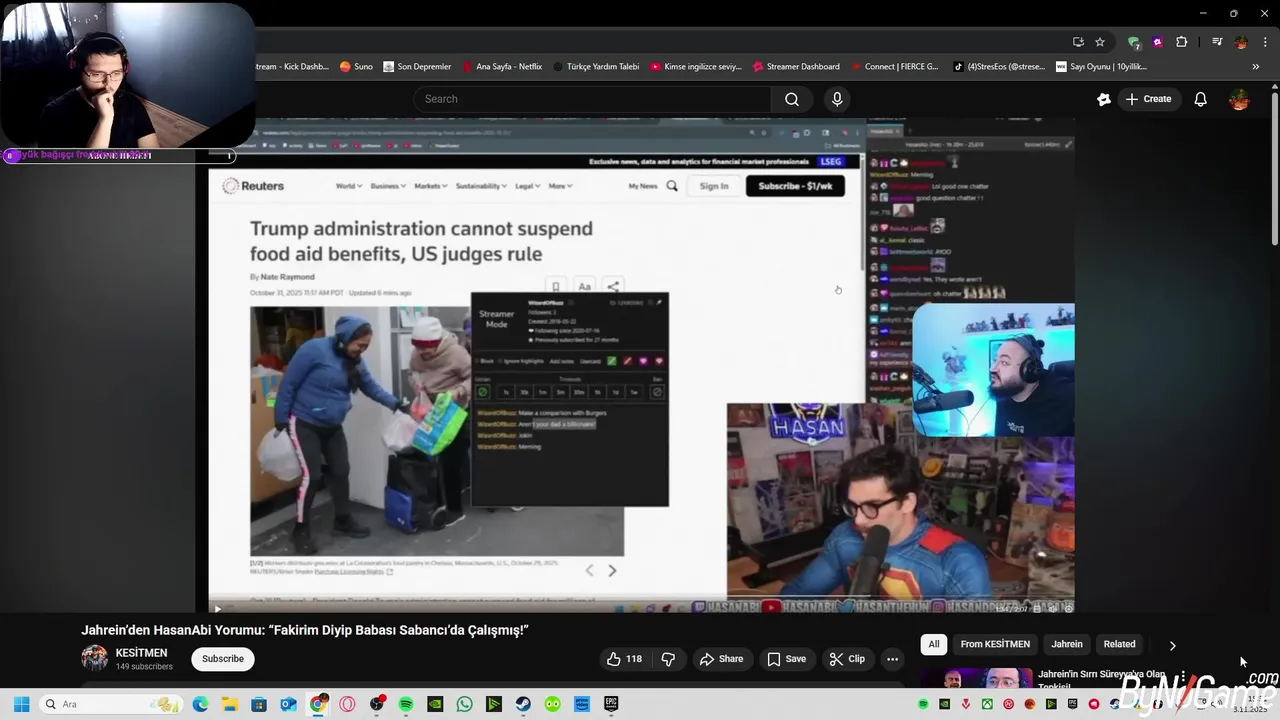The image size is (1280, 720).
Task: Open the Streamer Dashboard bookmark
Action: tap(796, 67)
